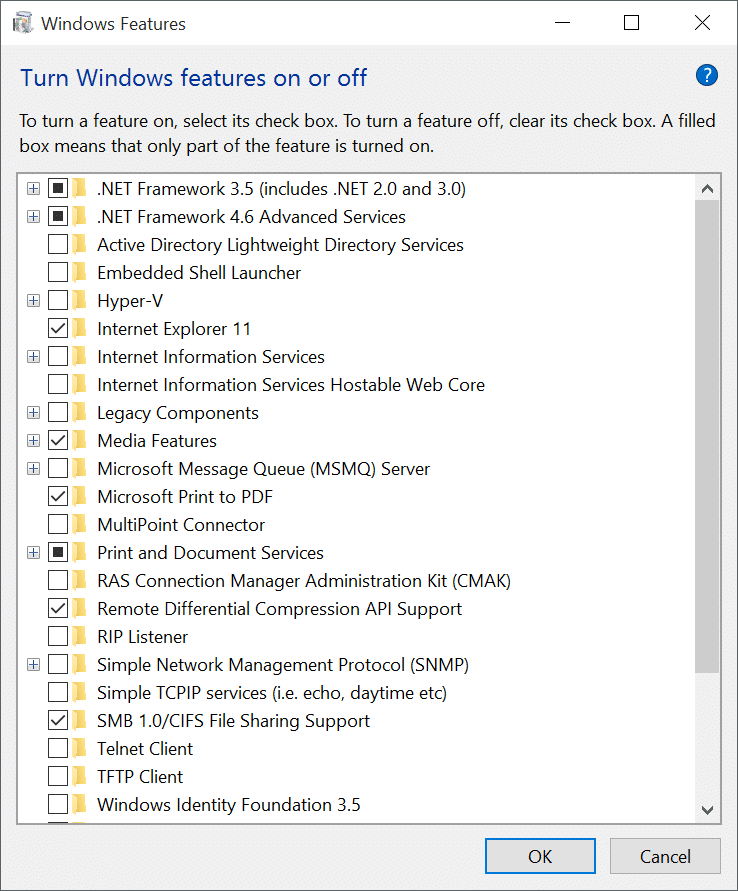This screenshot has width=738, height=891.
Task: Toggle the .NET Framework 4.6 Advanced Services checkbox
Action: pos(58,216)
